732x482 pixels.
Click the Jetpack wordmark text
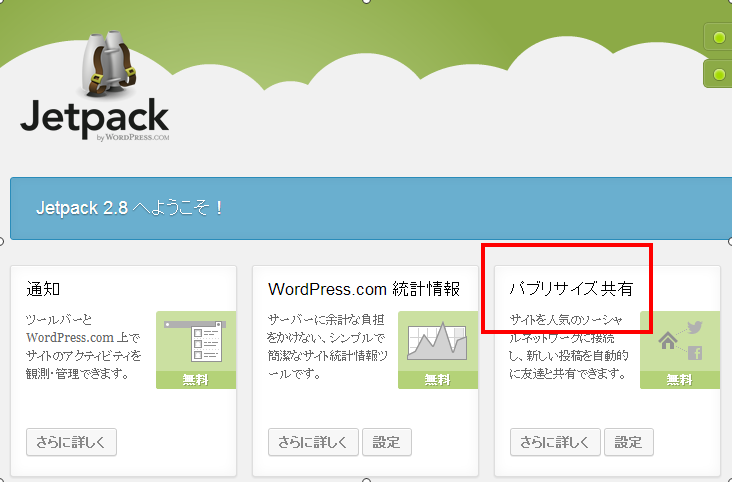94,118
